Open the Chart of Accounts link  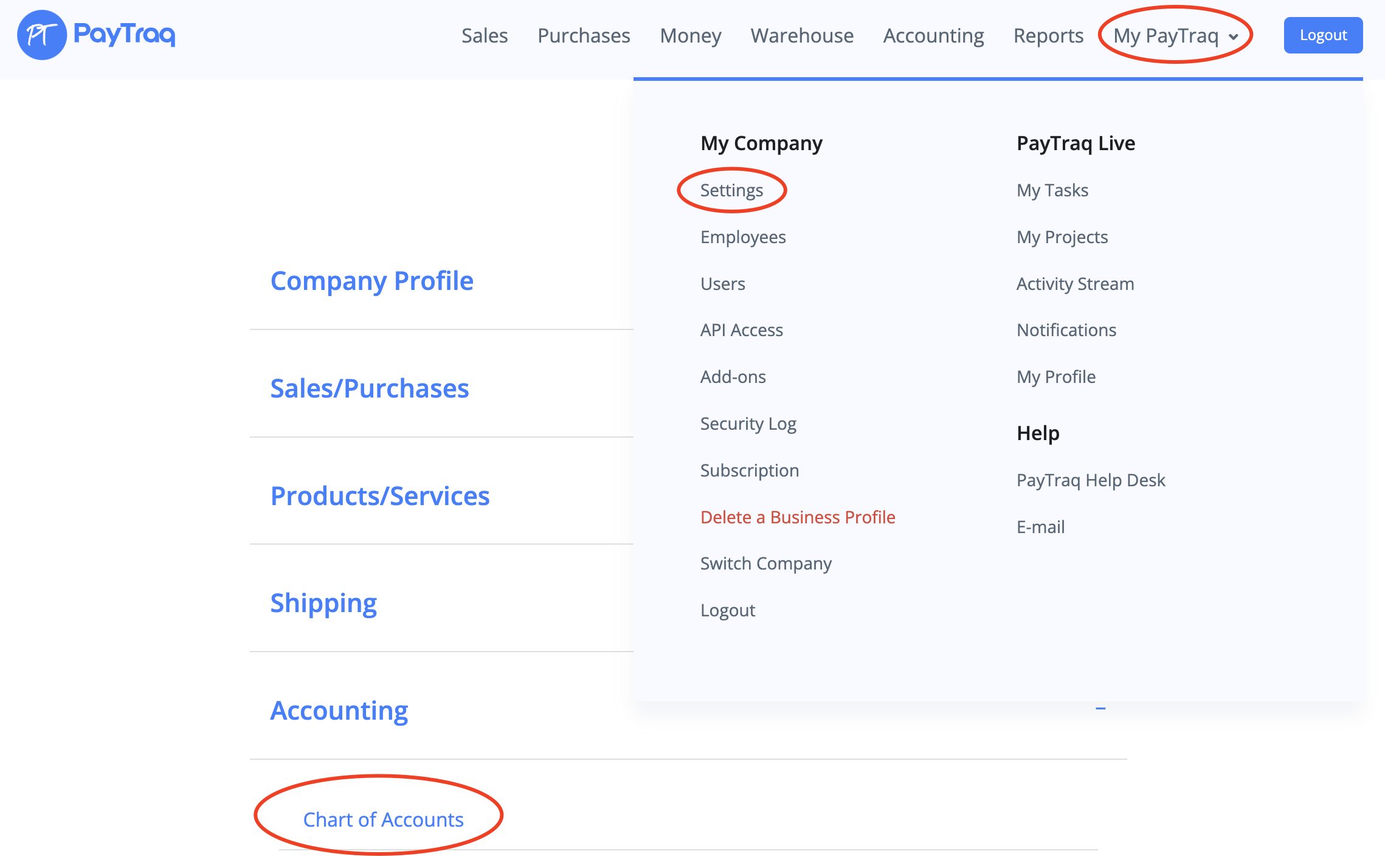click(383, 819)
